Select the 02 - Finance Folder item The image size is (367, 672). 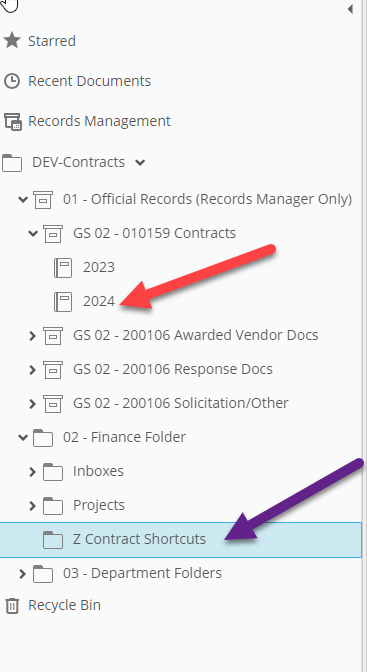124,437
